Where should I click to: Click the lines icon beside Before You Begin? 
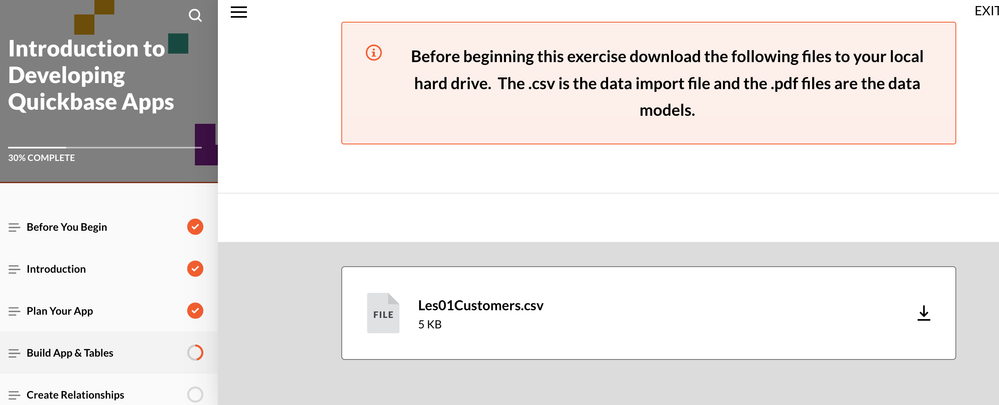coord(14,227)
